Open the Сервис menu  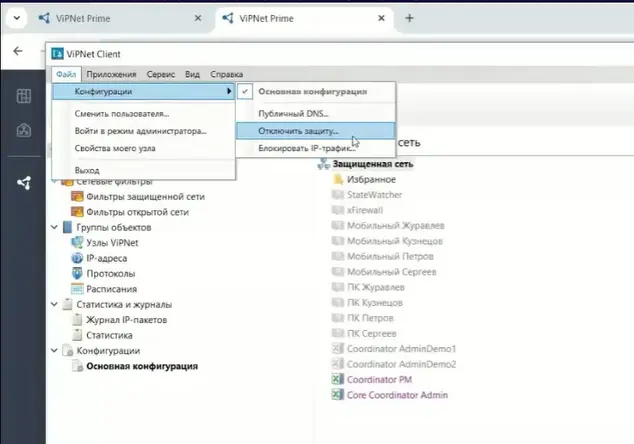(x=161, y=74)
